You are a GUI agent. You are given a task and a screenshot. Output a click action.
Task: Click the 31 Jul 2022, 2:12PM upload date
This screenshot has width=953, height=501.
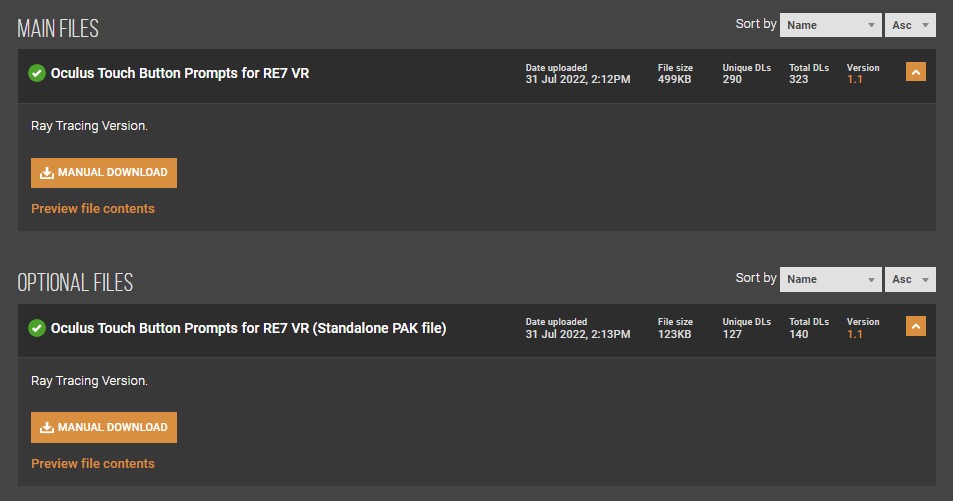coord(578,79)
